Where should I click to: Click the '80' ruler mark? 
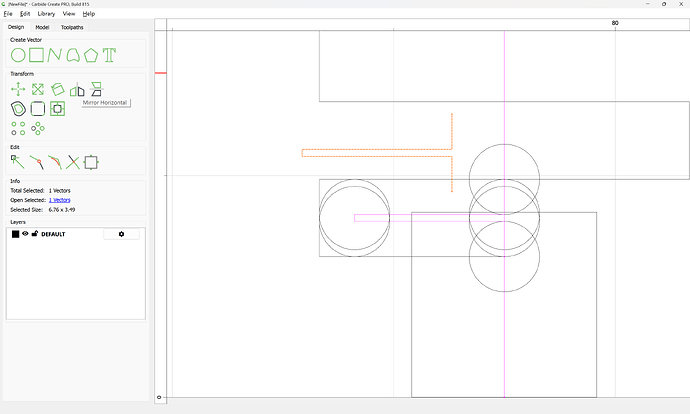615,23
